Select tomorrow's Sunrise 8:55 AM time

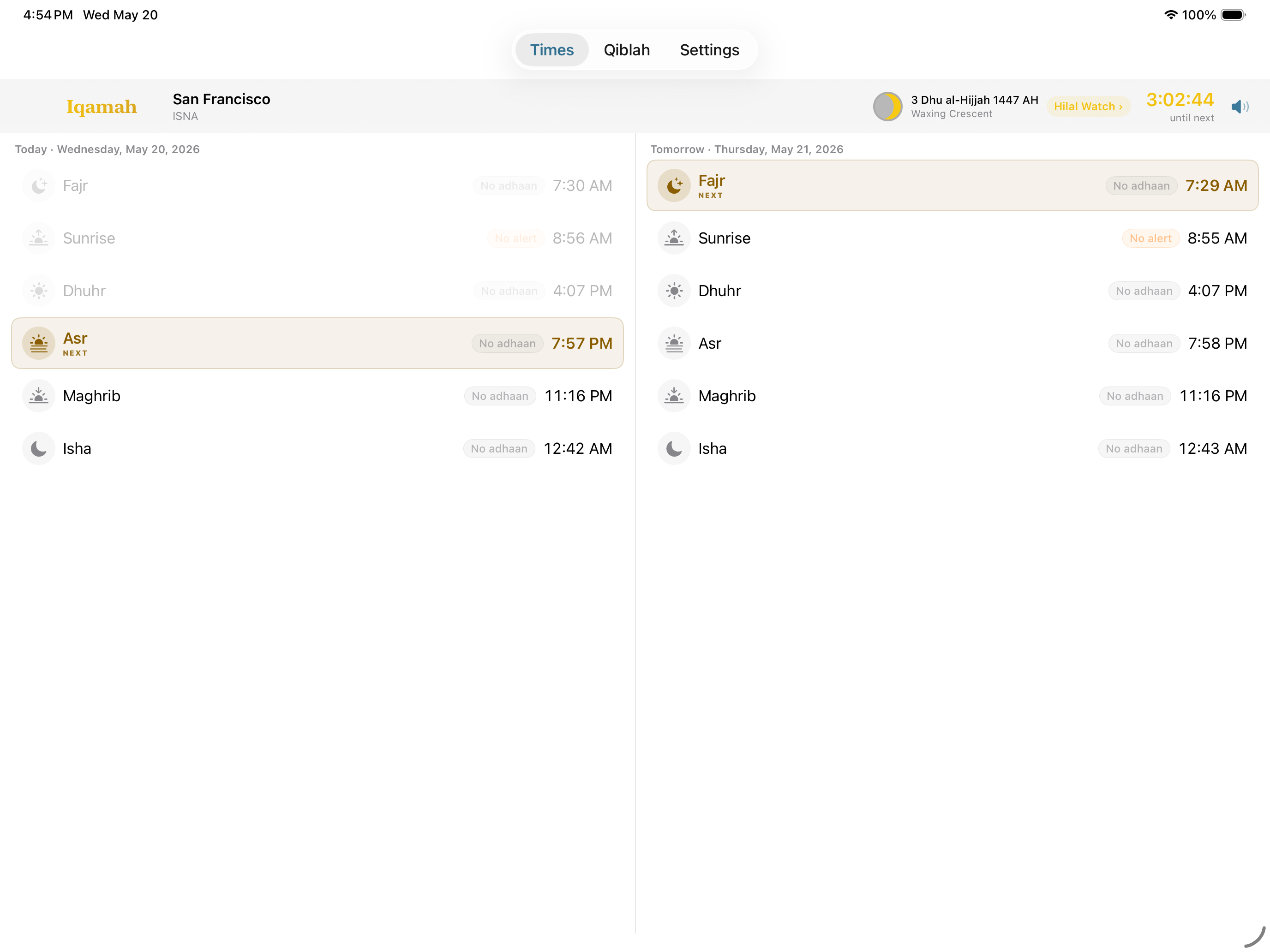[1217, 238]
